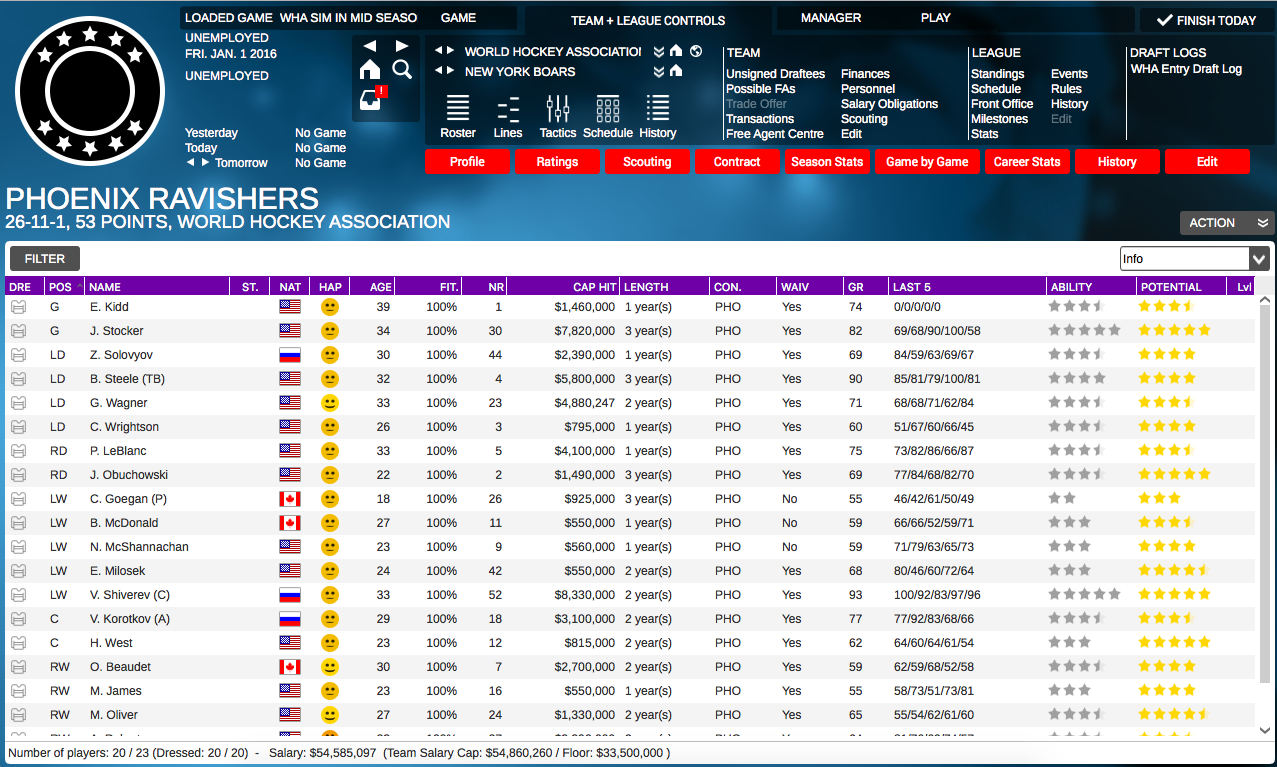Open the Schedule grid icon
Viewport: 1277px width, 767px height.
pyautogui.click(x=607, y=110)
